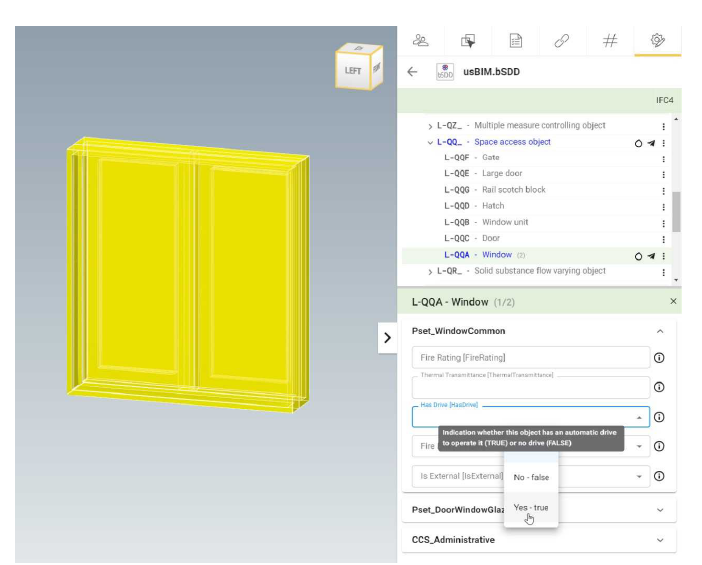Viewport: 702px width, 565px height.
Task: Choose 'No - false' in dropdown
Action: pyautogui.click(x=531, y=477)
